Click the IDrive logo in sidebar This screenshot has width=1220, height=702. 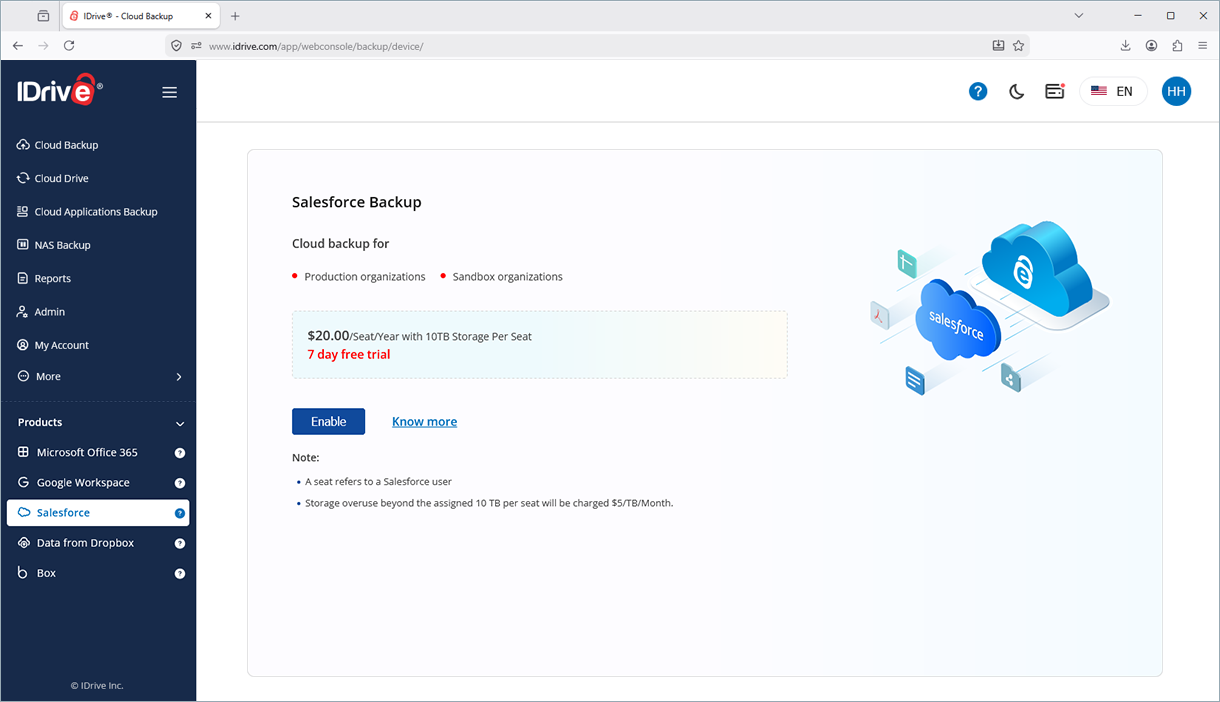(59, 91)
